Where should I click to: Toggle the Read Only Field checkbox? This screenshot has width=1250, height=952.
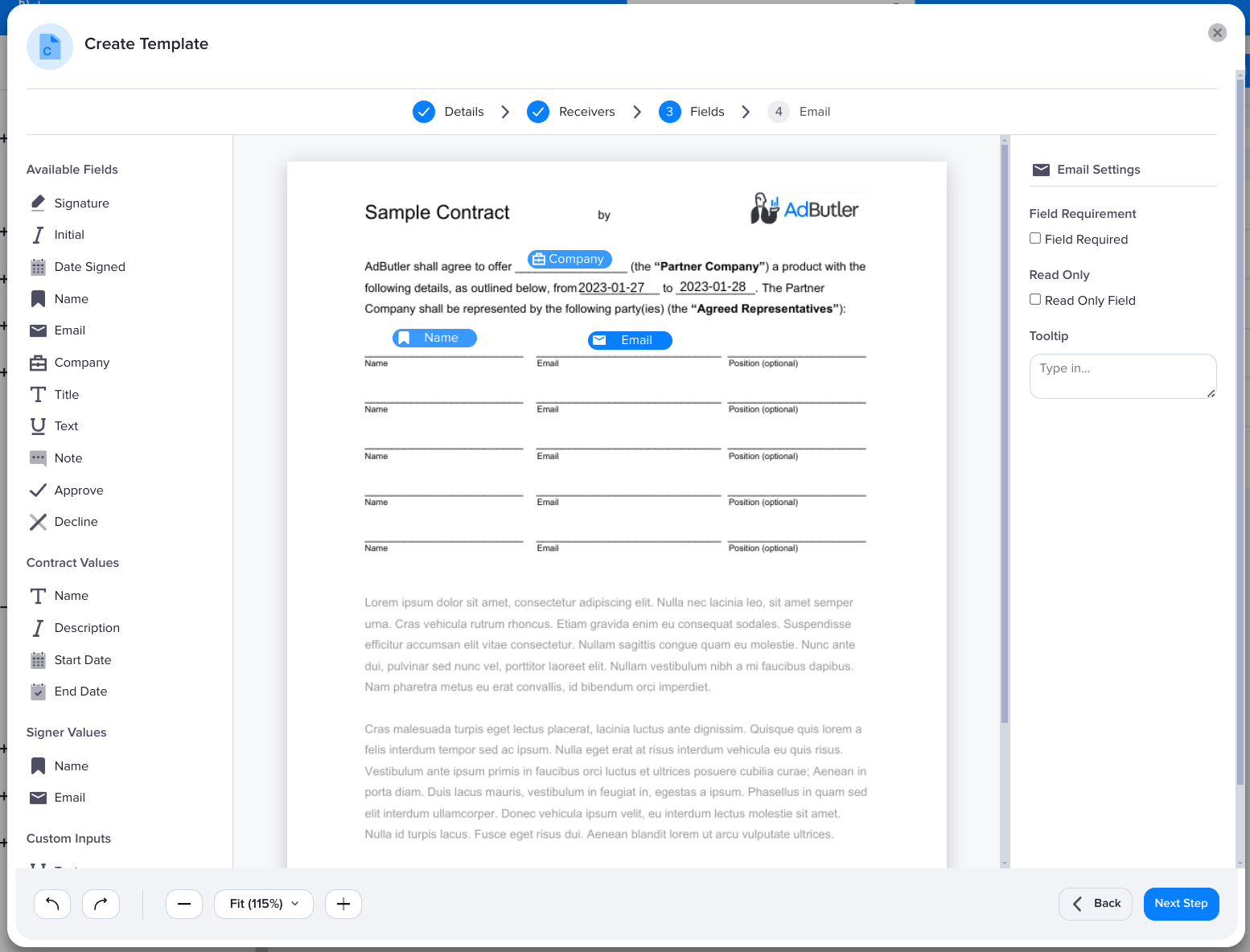1035,300
